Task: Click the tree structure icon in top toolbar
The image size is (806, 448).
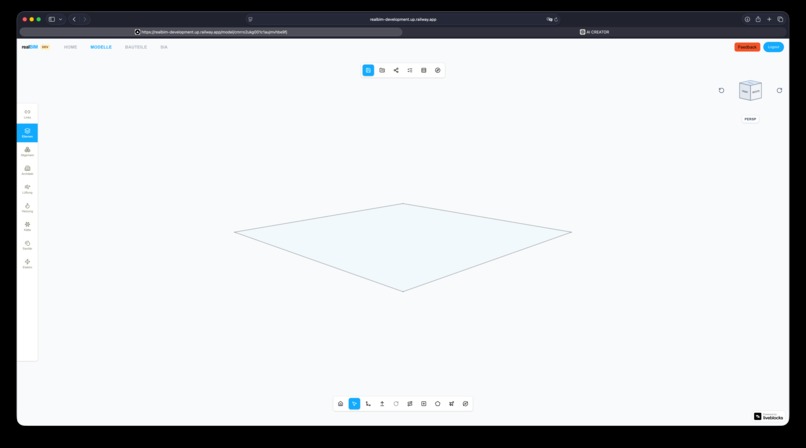Action: coord(410,70)
